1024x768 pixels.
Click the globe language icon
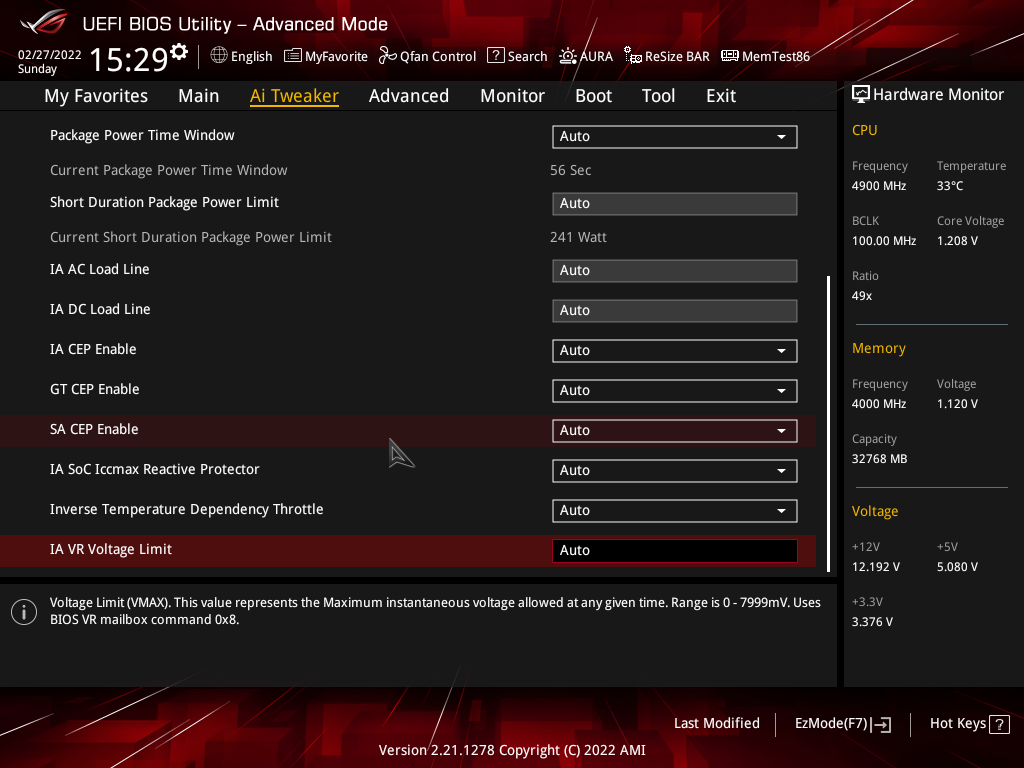tap(219, 56)
